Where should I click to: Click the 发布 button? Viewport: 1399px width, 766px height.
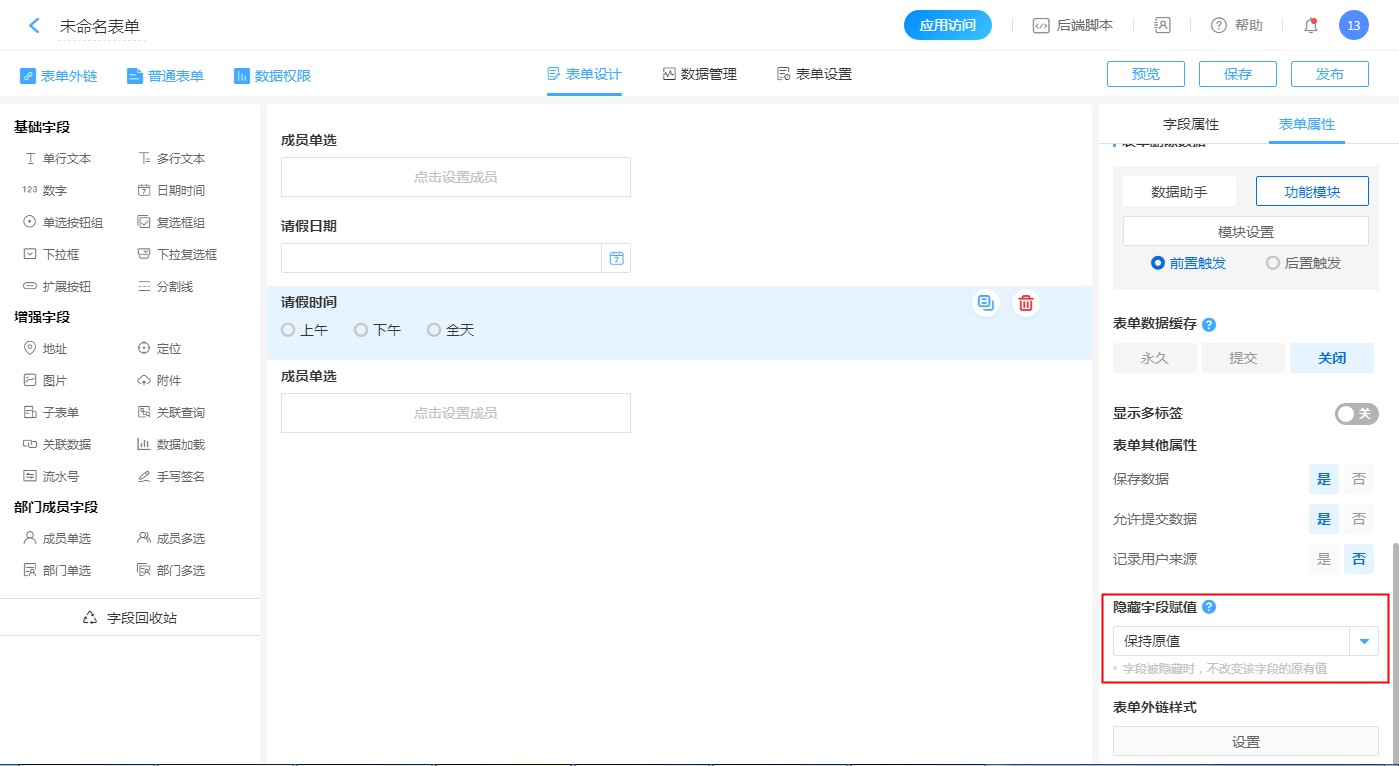click(x=1329, y=74)
